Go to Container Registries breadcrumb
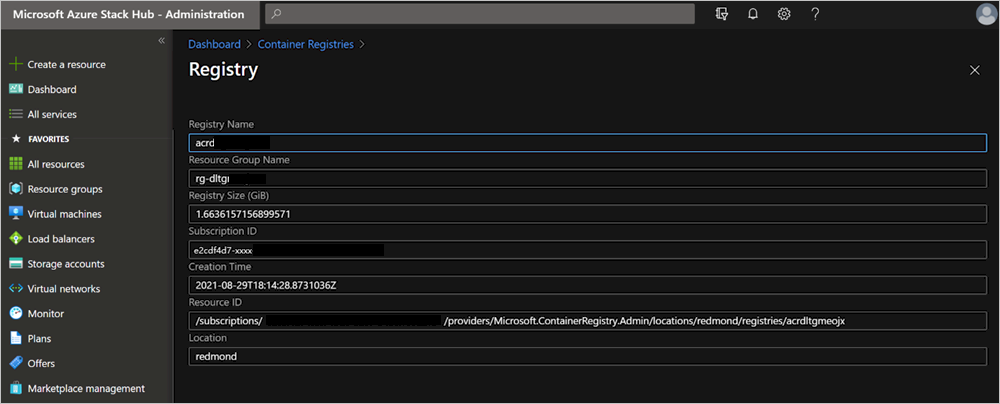 [x=305, y=44]
